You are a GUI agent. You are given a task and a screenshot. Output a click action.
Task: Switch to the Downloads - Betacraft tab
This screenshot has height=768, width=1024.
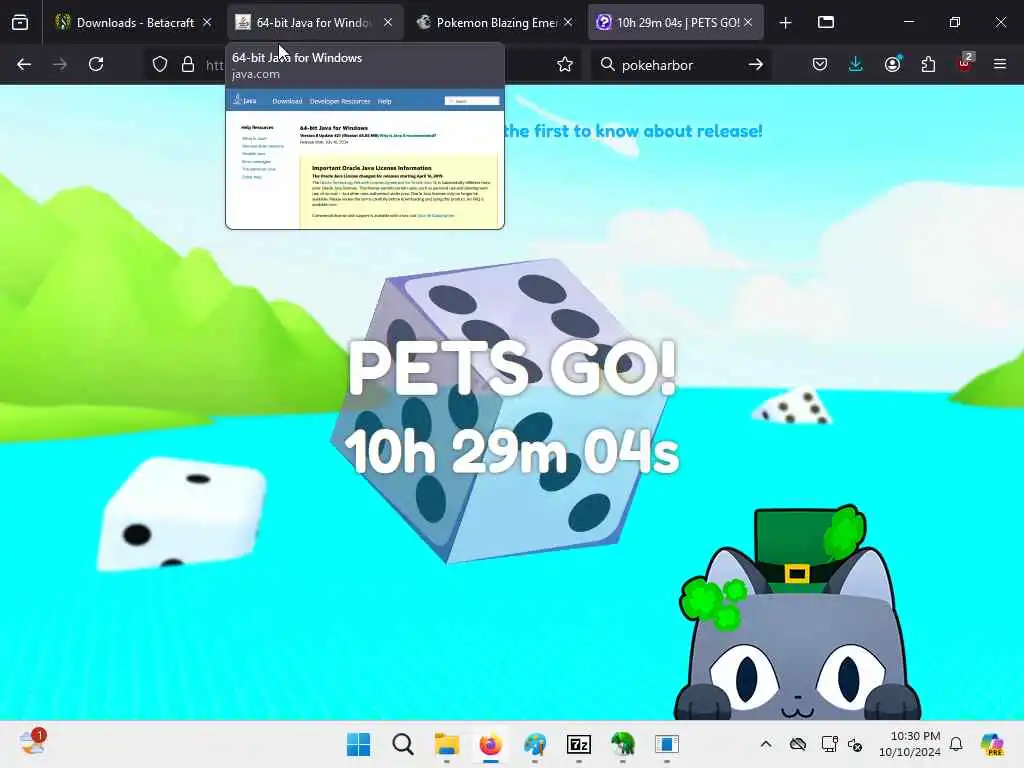tap(135, 22)
